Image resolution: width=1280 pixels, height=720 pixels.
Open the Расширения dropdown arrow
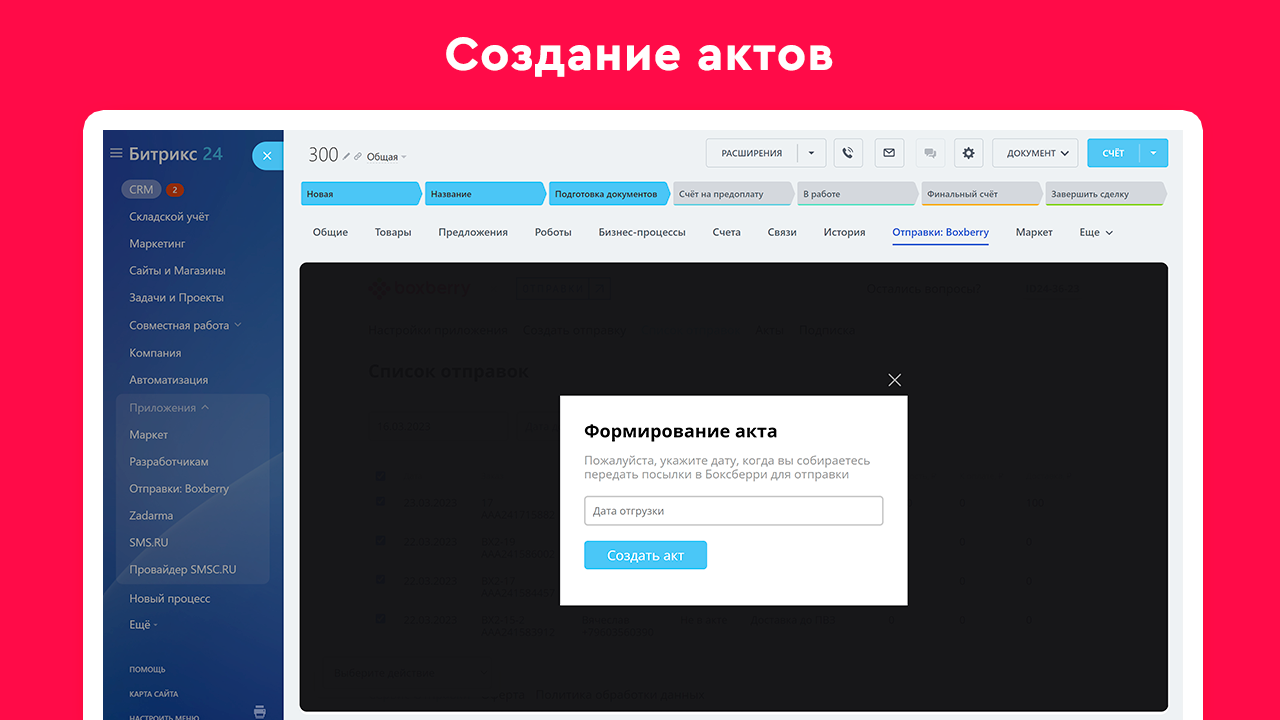tap(812, 153)
